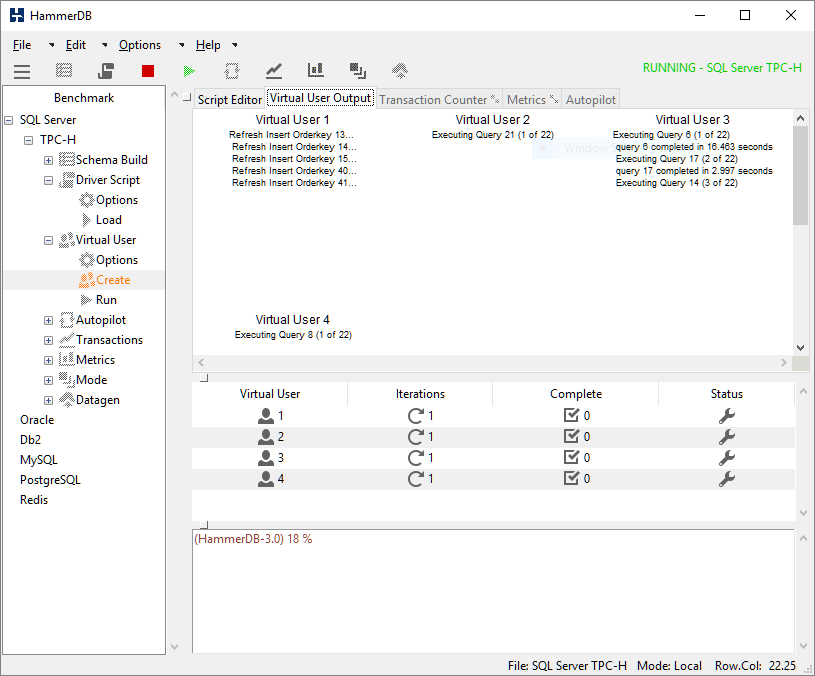Collapse the Virtual User node
815x676 pixels.
[x=48, y=241]
